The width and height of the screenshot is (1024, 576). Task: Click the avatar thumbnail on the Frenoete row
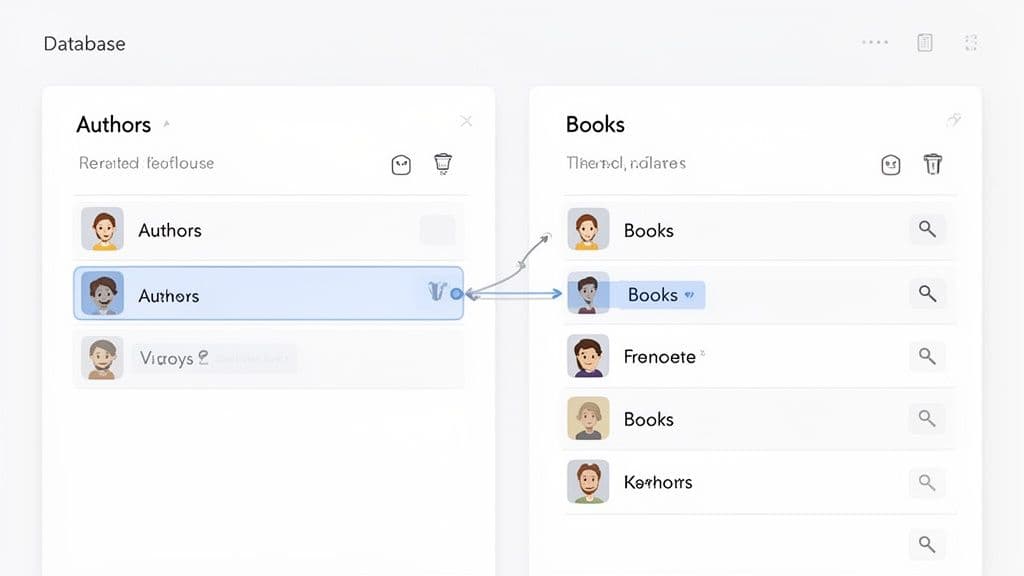(589, 356)
